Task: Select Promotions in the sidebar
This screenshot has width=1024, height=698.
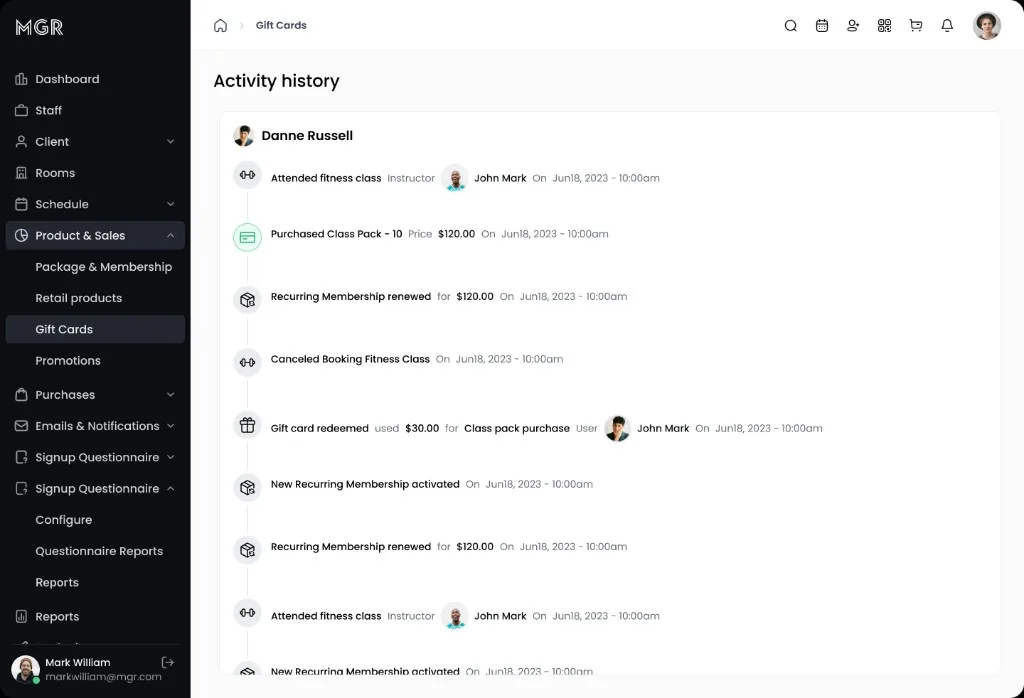Action: (68, 360)
